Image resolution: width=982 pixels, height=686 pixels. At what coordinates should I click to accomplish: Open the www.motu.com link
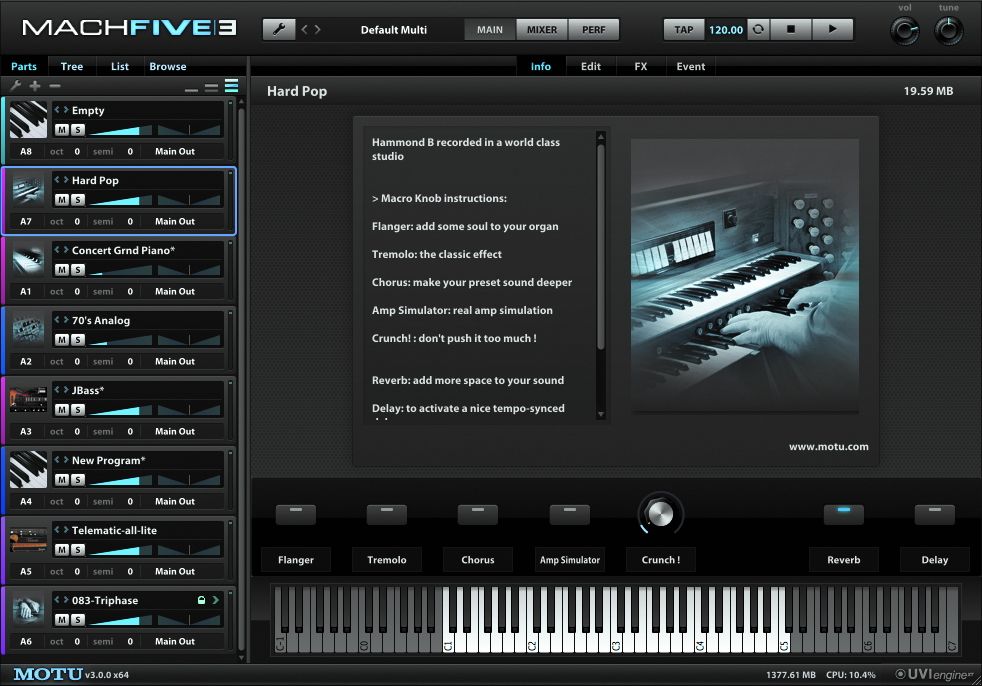[829, 447]
